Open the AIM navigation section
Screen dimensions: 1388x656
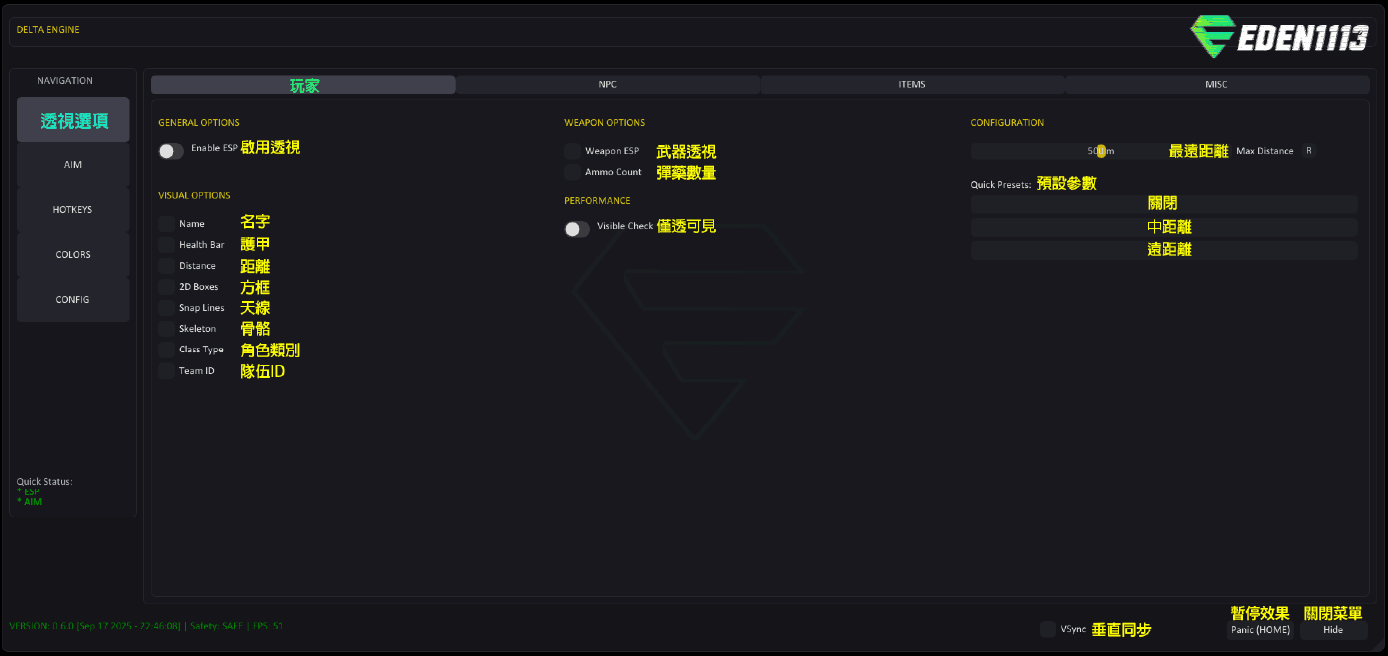click(73, 165)
